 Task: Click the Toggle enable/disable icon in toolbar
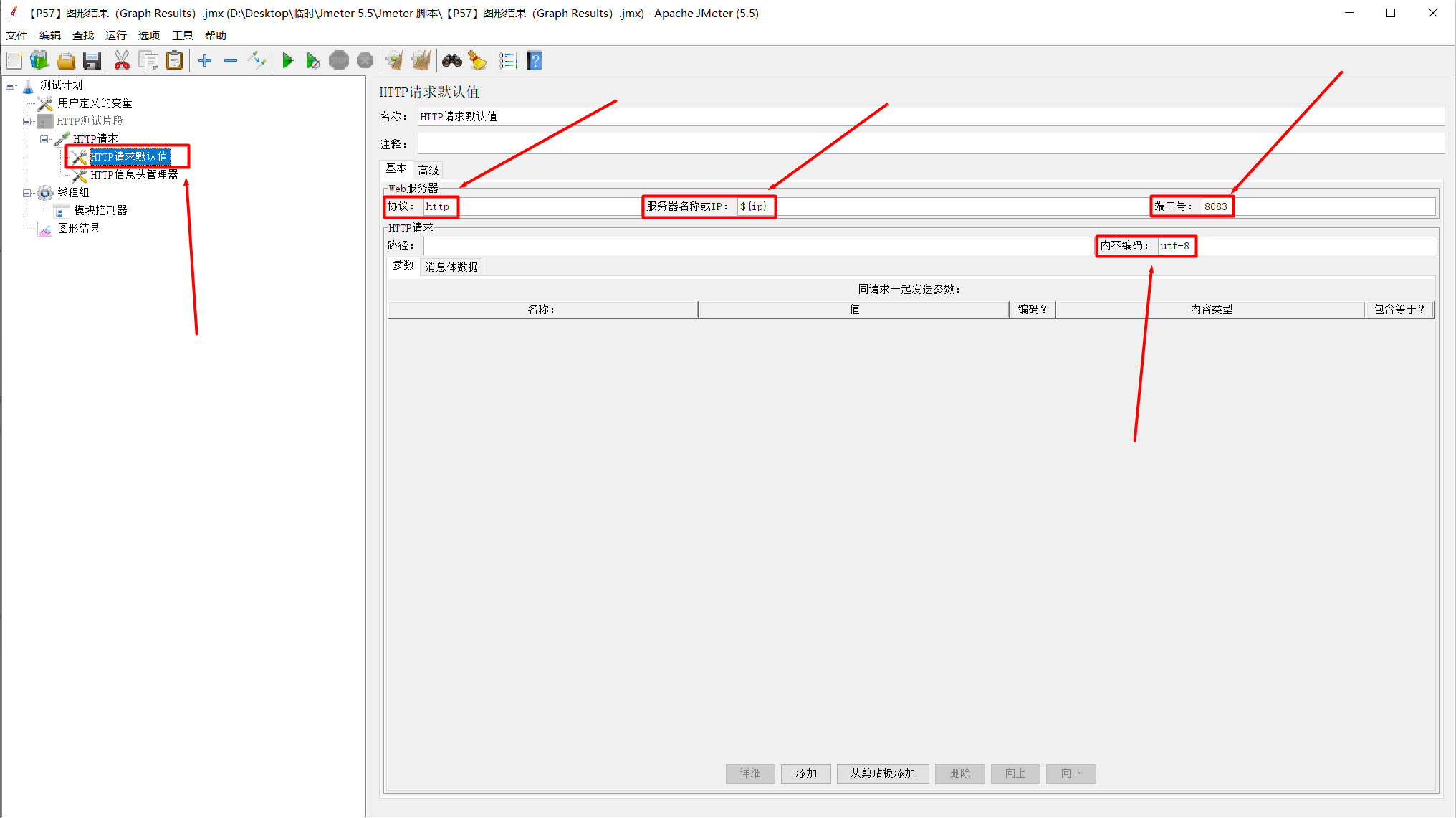click(x=257, y=61)
